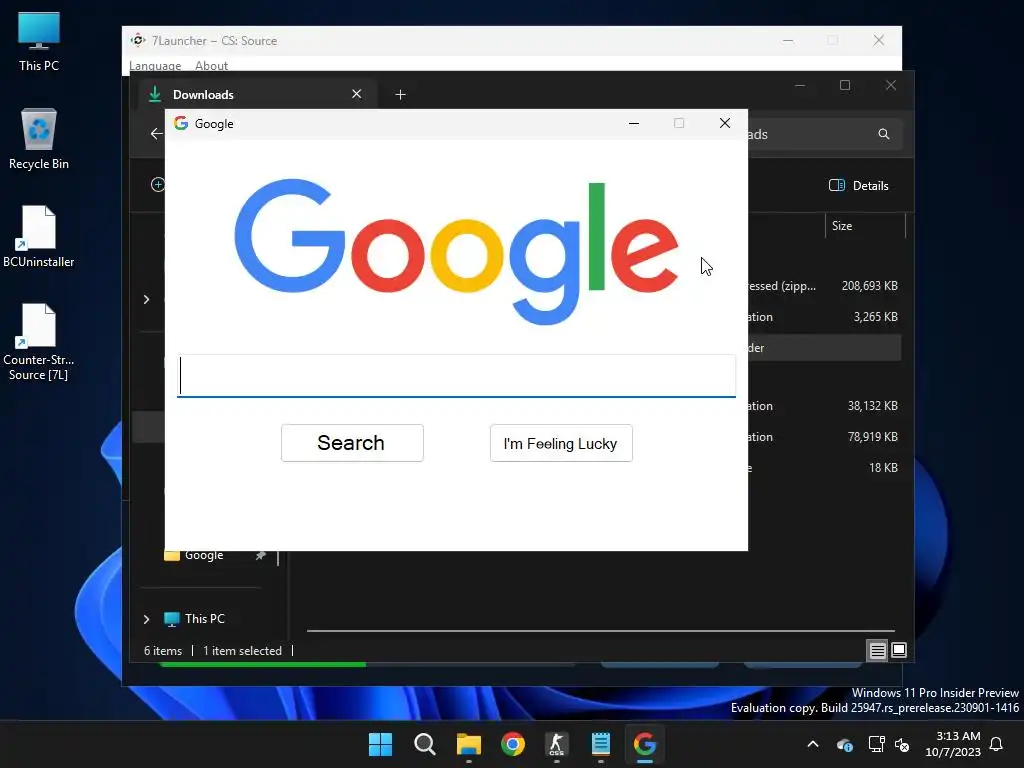Show hidden system tray icons
This screenshot has height=768, width=1024.
pos(813,744)
